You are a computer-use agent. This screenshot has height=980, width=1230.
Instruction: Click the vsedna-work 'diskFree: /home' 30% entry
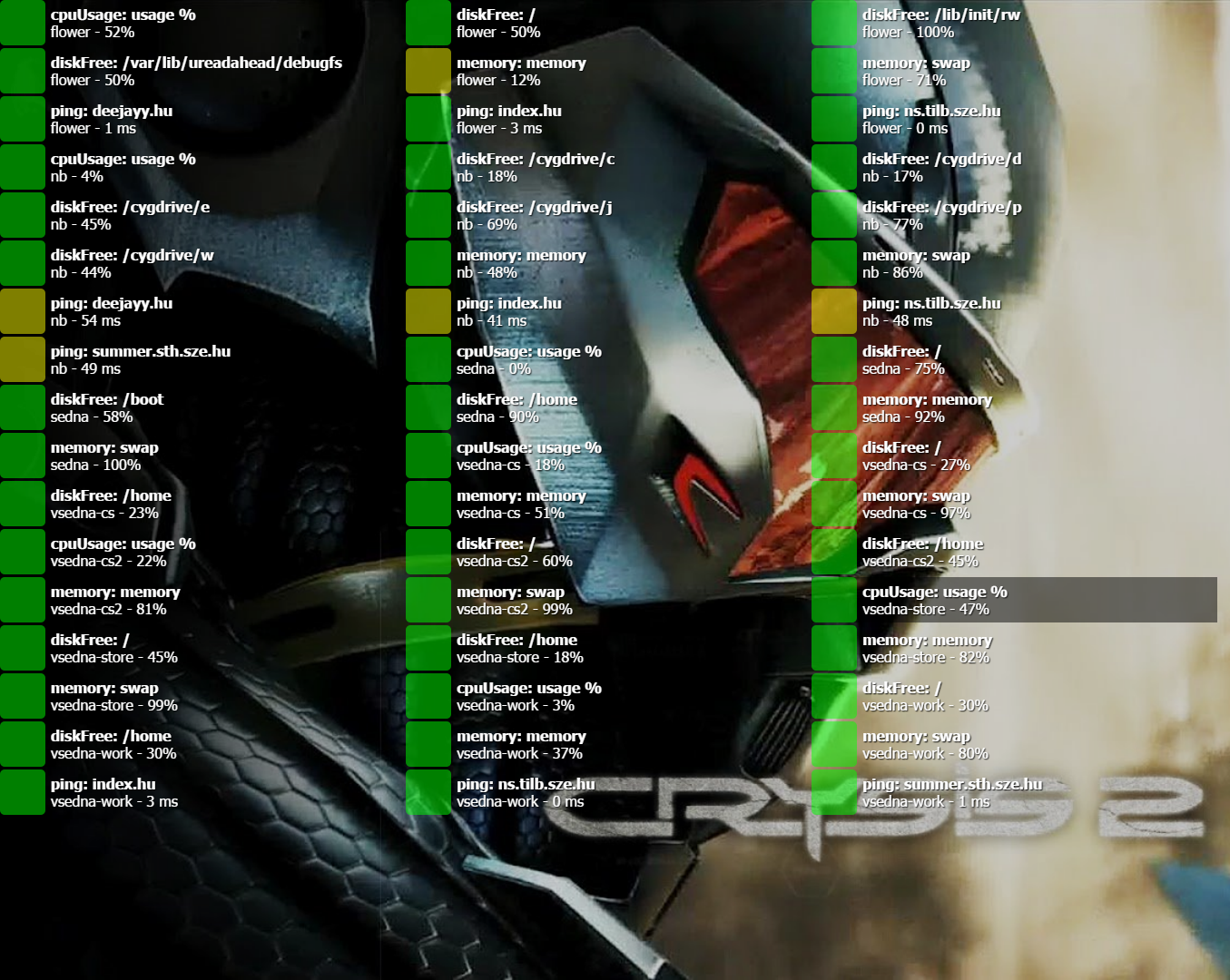pos(202,744)
